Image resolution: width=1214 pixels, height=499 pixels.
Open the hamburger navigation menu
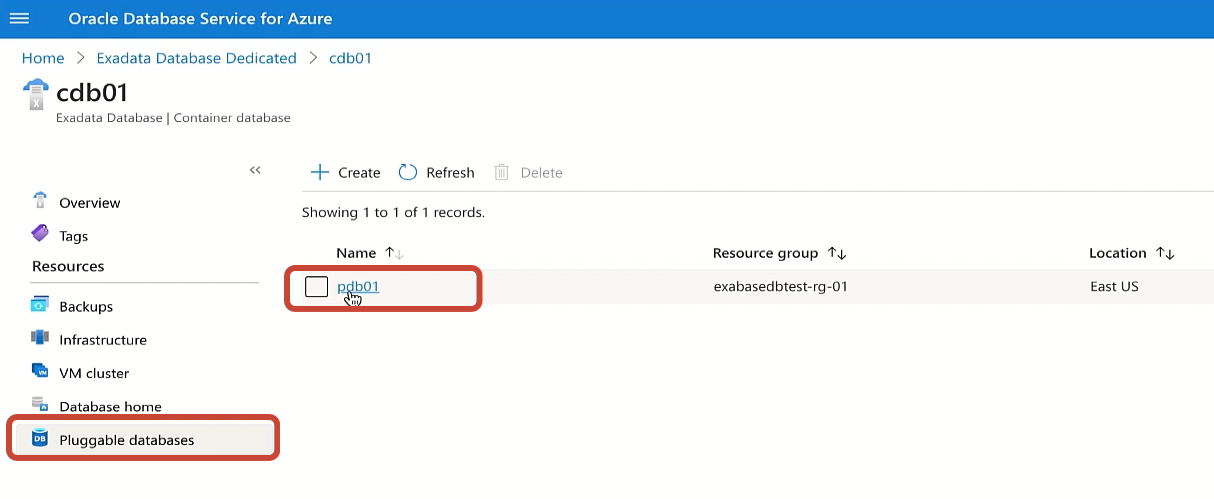[x=19, y=19]
